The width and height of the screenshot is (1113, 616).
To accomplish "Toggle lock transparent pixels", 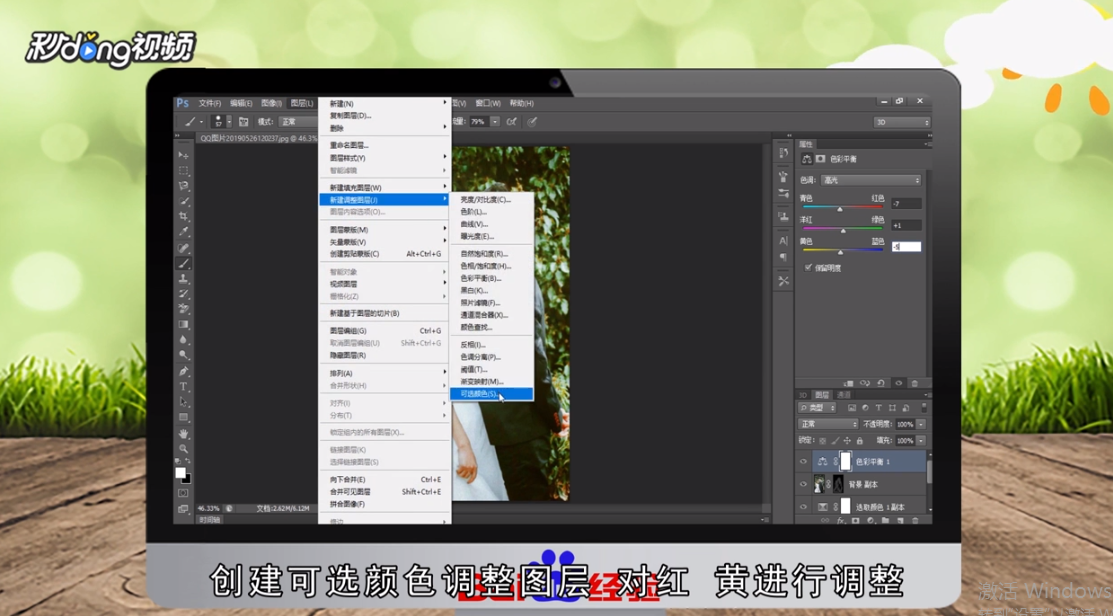I will click(823, 441).
